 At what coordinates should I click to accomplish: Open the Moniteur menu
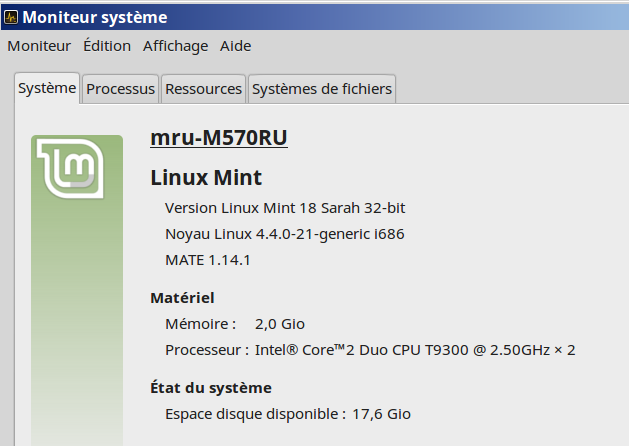click(x=39, y=46)
